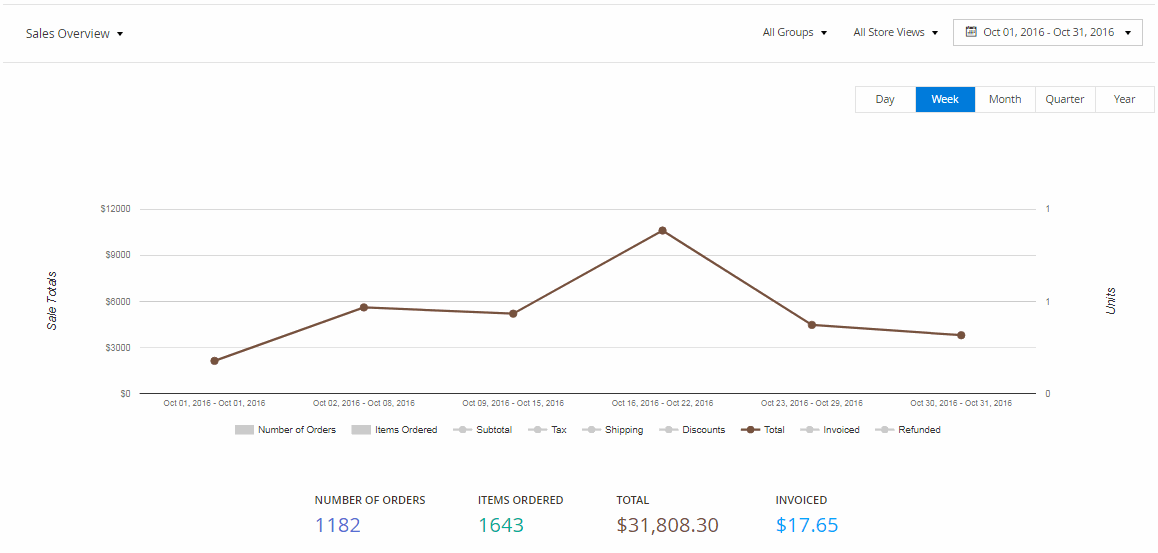Click the Oct 01 data point on chart
This screenshot has height=553, width=1158.
click(214, 361)
